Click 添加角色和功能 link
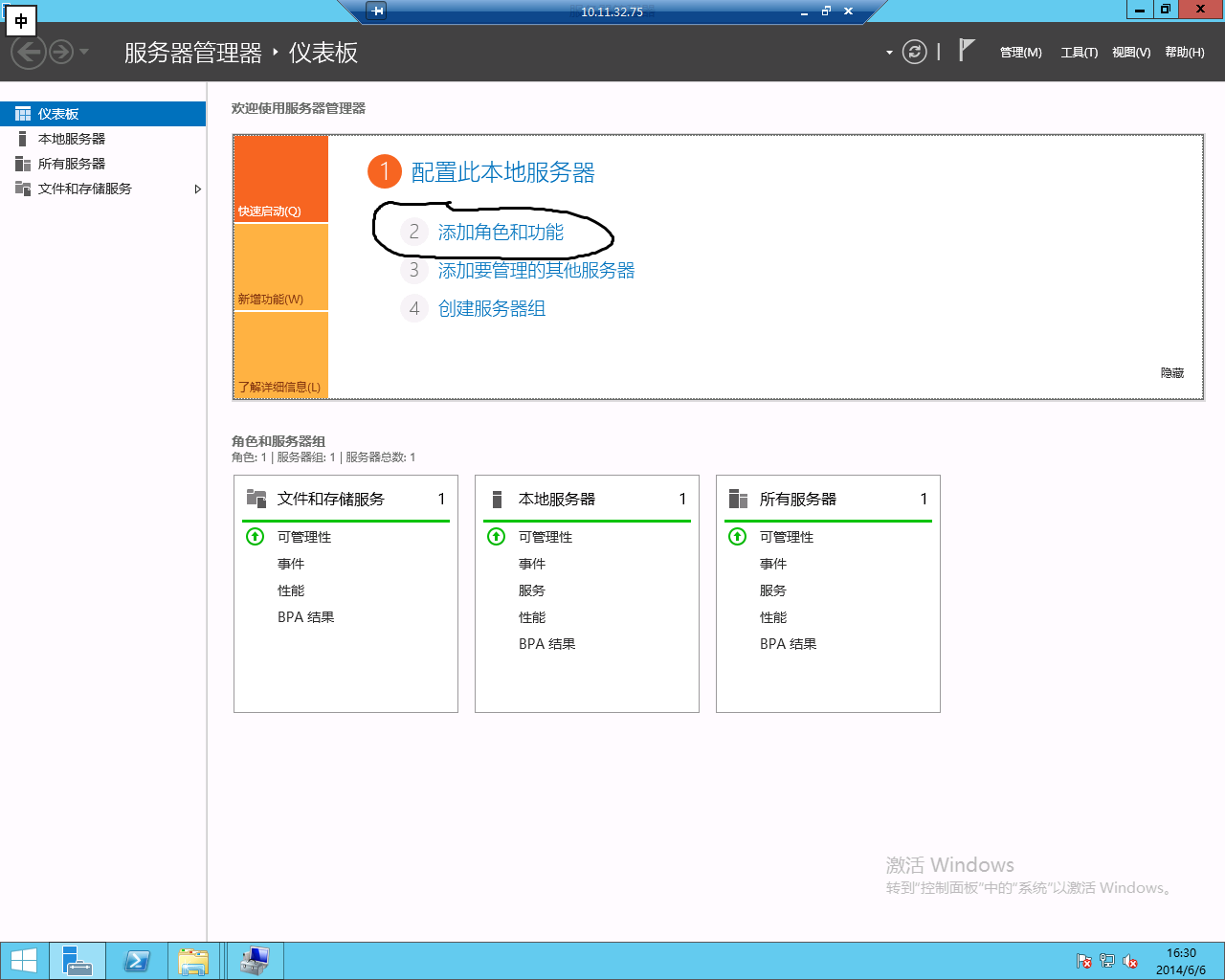Image resolution: width=1225 pixels, height=980 pixels. point(501,233)
